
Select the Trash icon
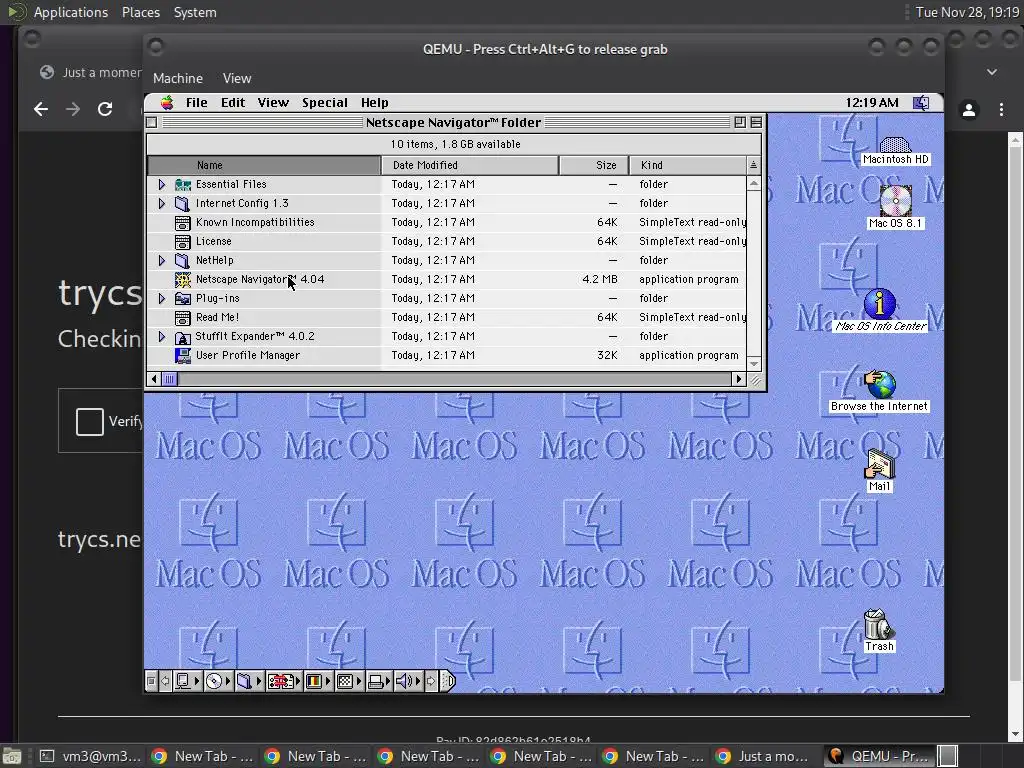click(x=879, y=630)
